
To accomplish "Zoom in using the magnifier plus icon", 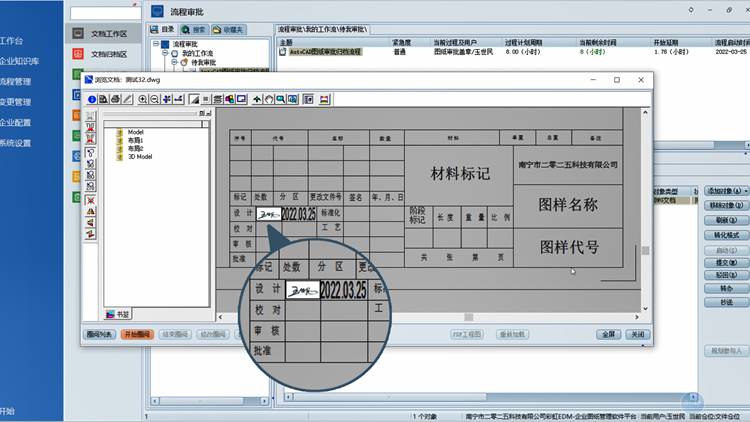I will [143, 99].
